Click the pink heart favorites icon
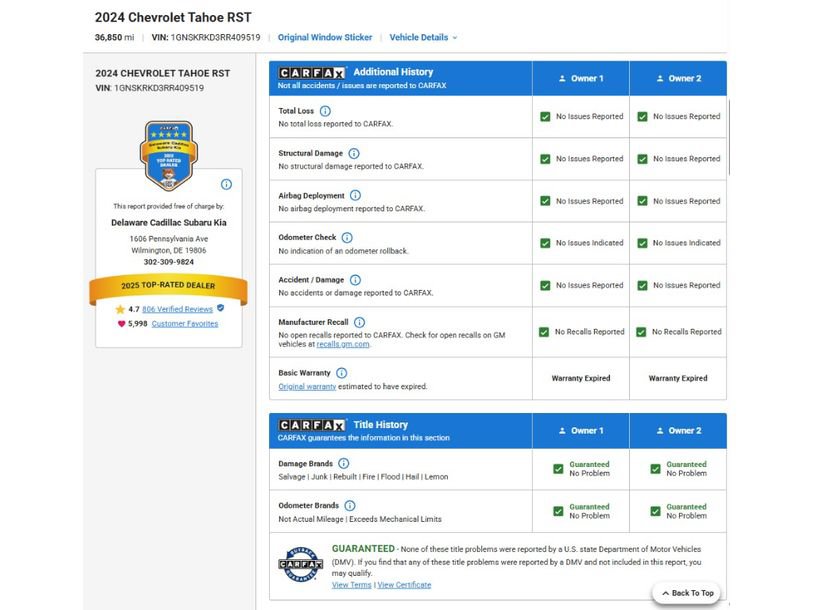814x610 pixels. click(x=121, y=324)
